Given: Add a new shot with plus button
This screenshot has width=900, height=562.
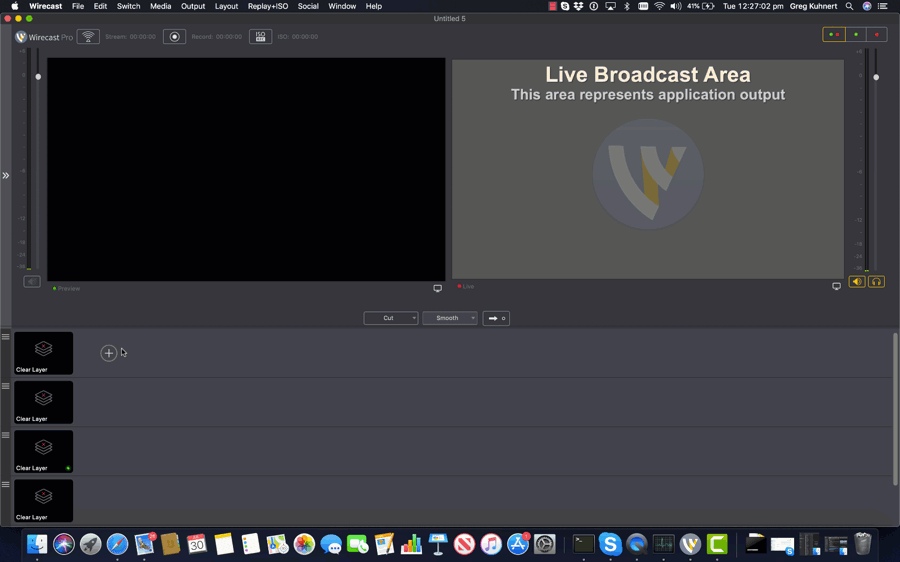Looking at the screenshot, I should pyautogui.click(x=108, y=353).
